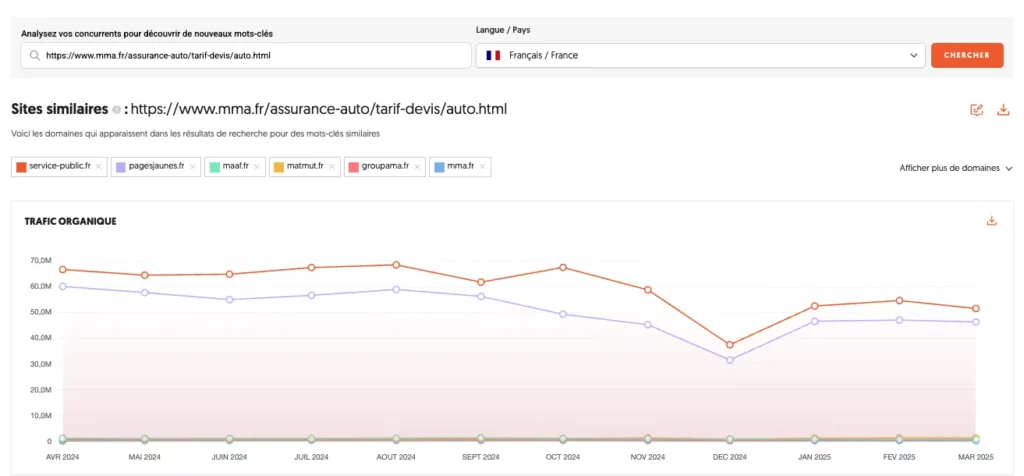Click the 70,0M y-axis label
Image resolution: width=1024 pixels, height=476 pixels.
[x=40, y=261]
